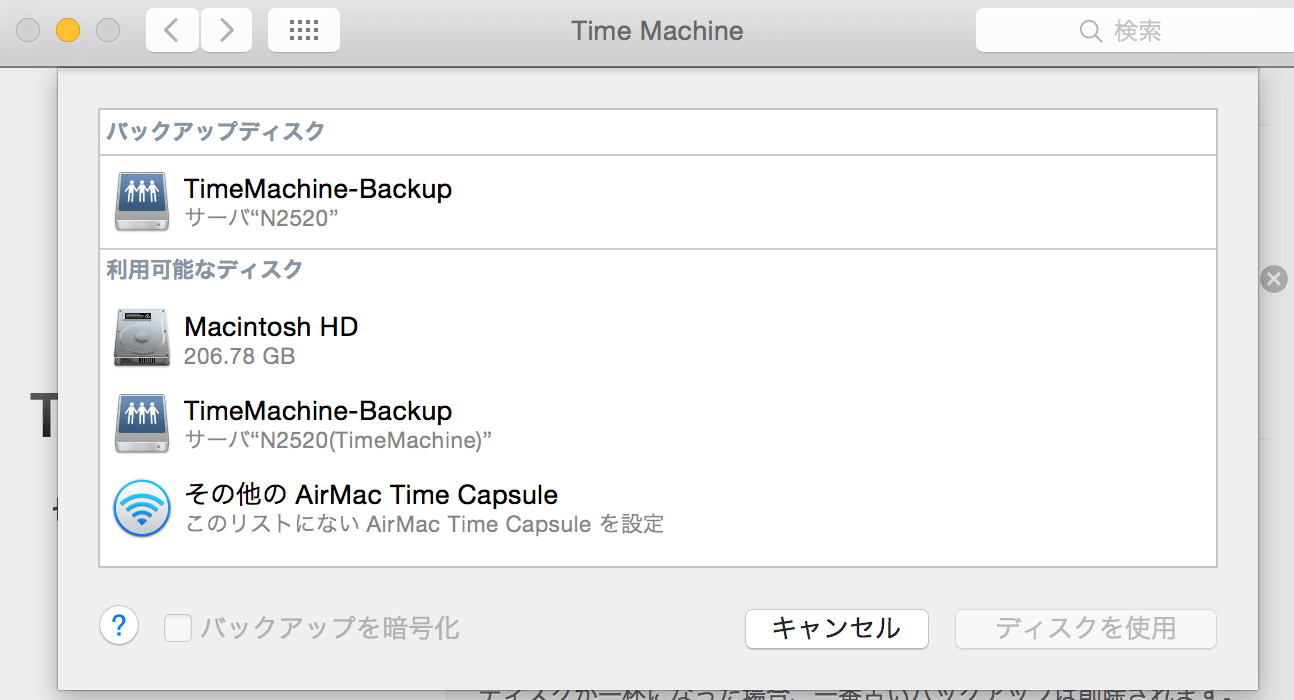Screen dimensions: 1294x700
Task: Click into the 検索 search field
Action: [1135, 31]
